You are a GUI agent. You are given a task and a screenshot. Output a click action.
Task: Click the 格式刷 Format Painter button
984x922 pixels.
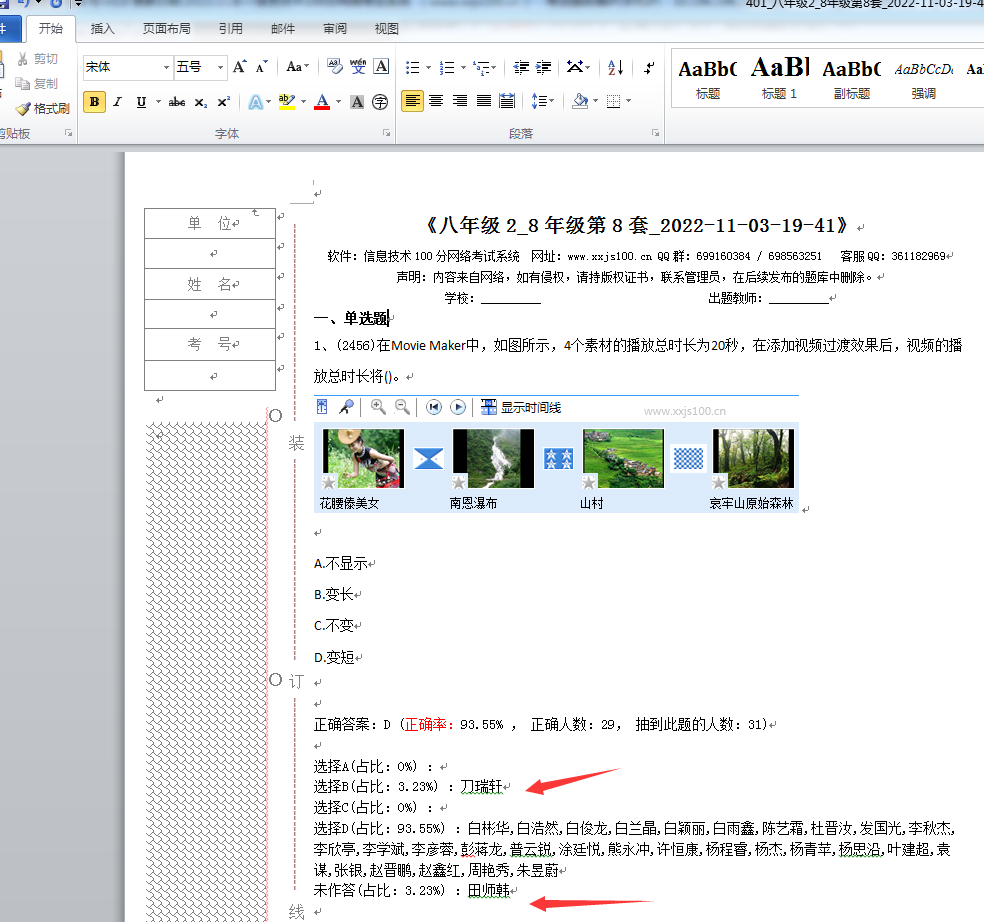[43, 109]
